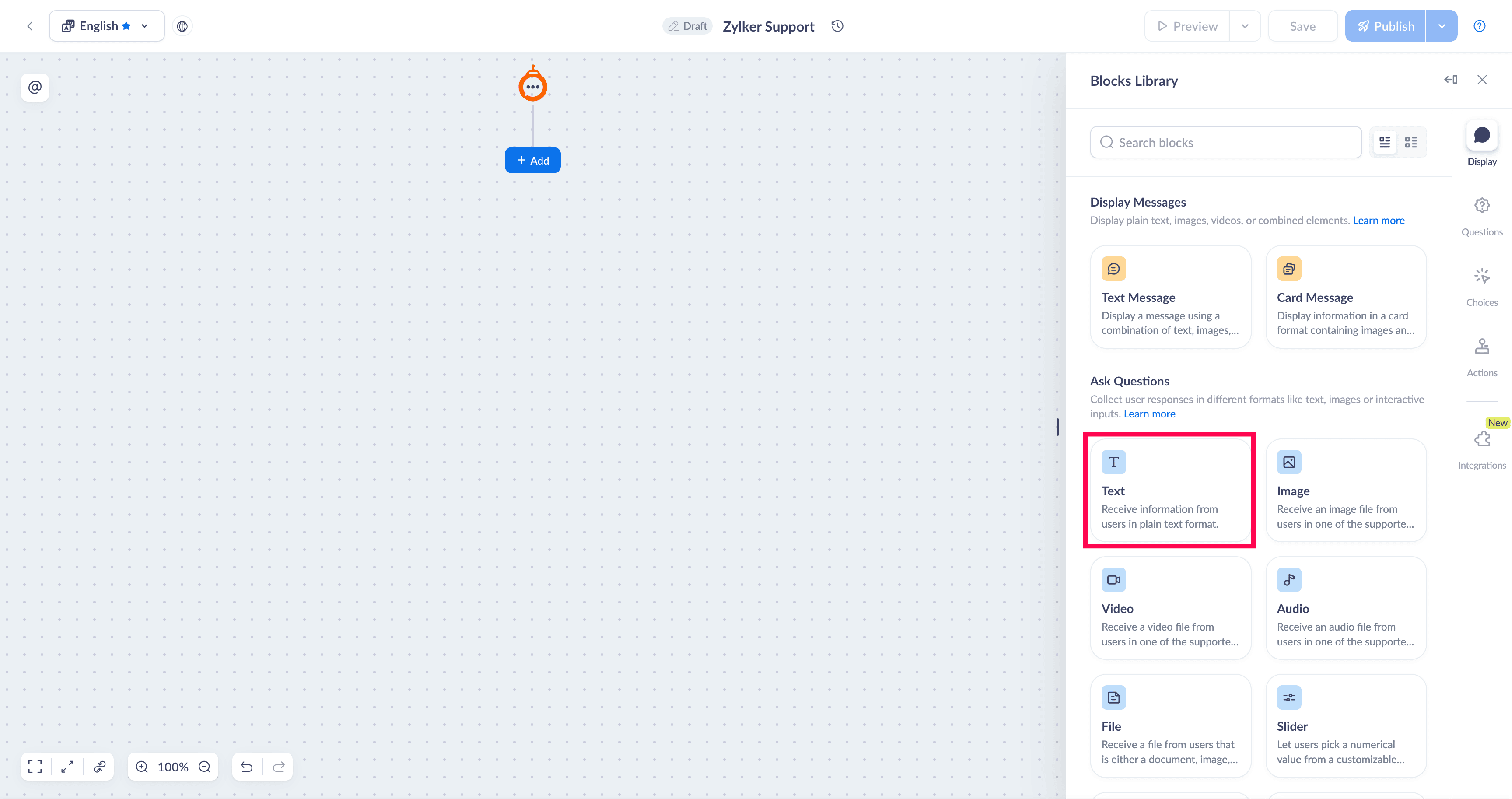Image resolution: width=1512 pixels, height=799 pixels.
Task: Open the globe language settings icon
Action: [x=182, y=26]
